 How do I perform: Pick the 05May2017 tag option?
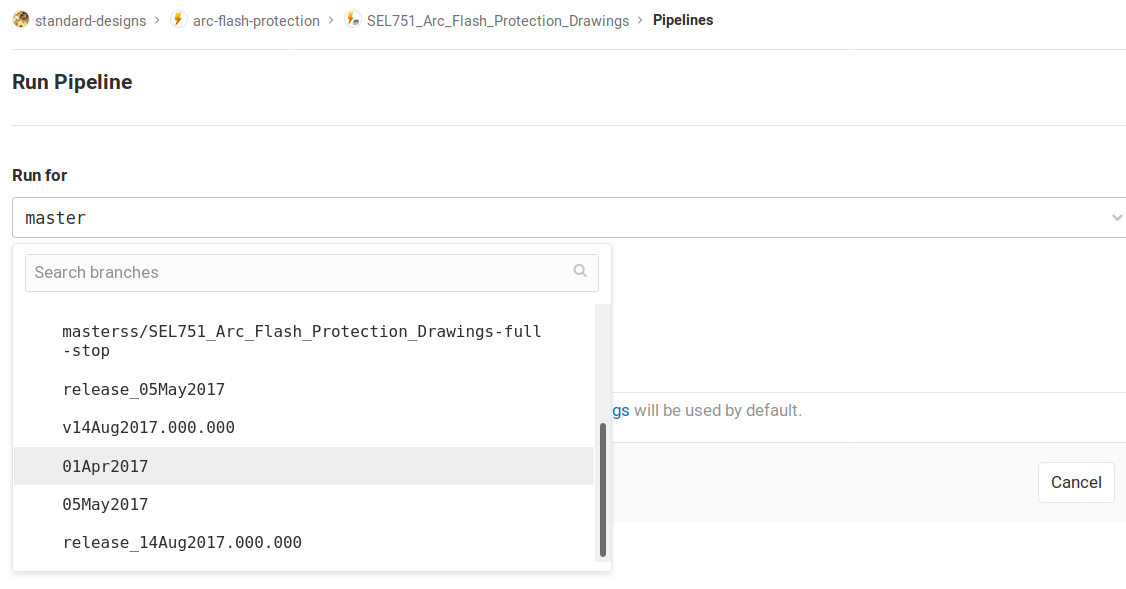(105, 504)
